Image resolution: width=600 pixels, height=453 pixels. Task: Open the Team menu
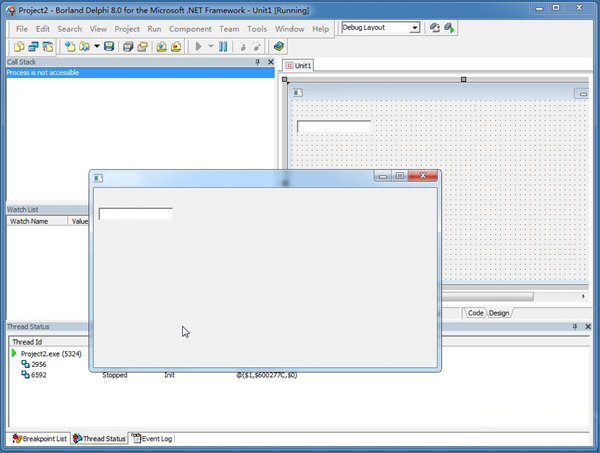coord(229,29)
